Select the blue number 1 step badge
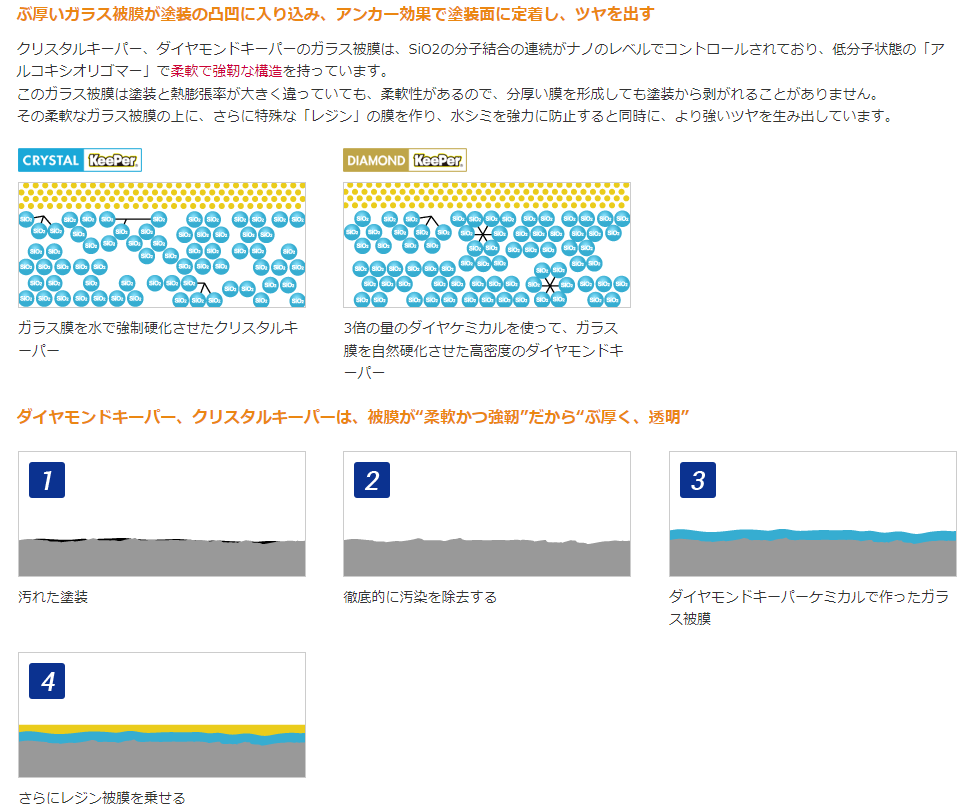The width and height of the screenshot is (974, 811). (47, 481)
